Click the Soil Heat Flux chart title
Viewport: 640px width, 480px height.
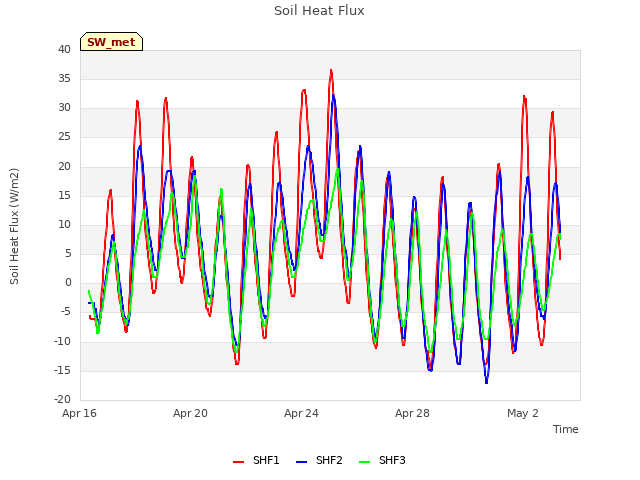click(x=319, y=11)
